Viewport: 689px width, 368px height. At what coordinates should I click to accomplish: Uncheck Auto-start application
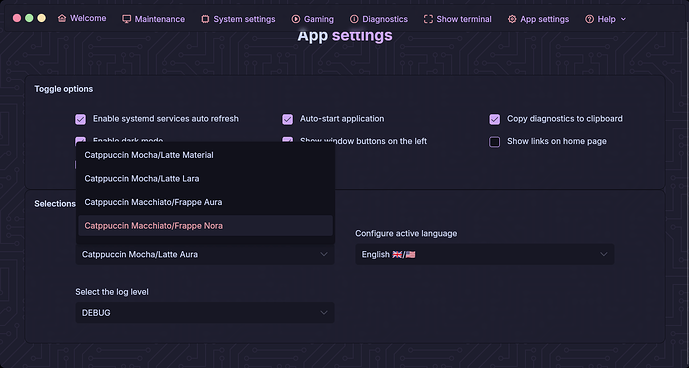click(x=287, y=119)
